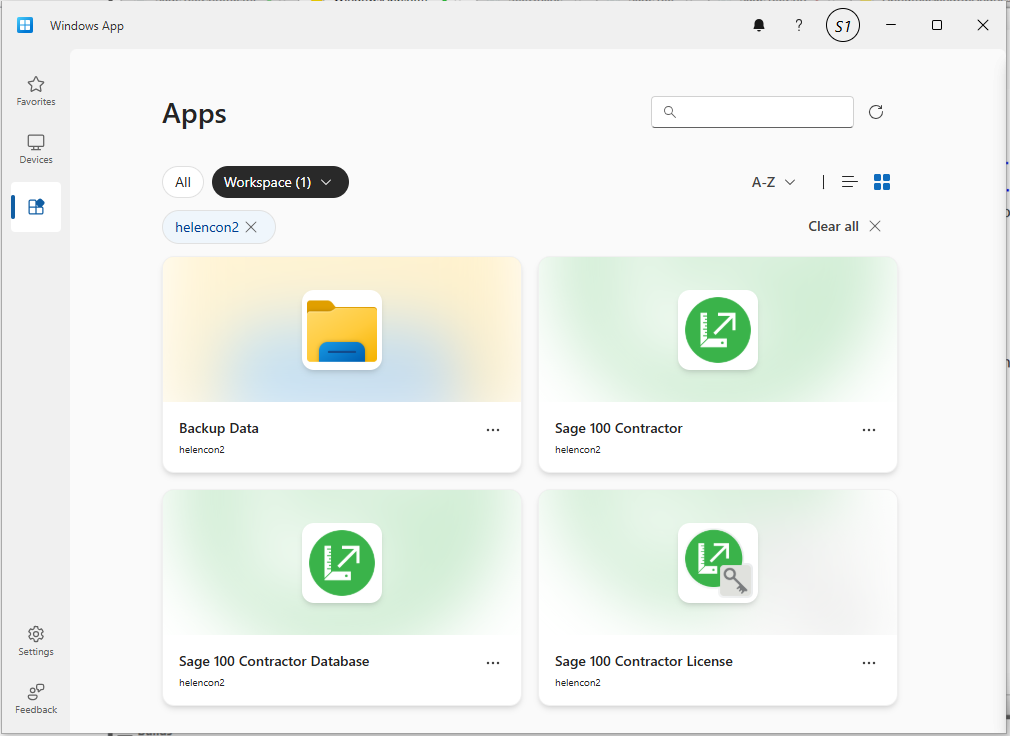
Task: Open the S1 account profile circle
Action: click(x=843, y=26)
